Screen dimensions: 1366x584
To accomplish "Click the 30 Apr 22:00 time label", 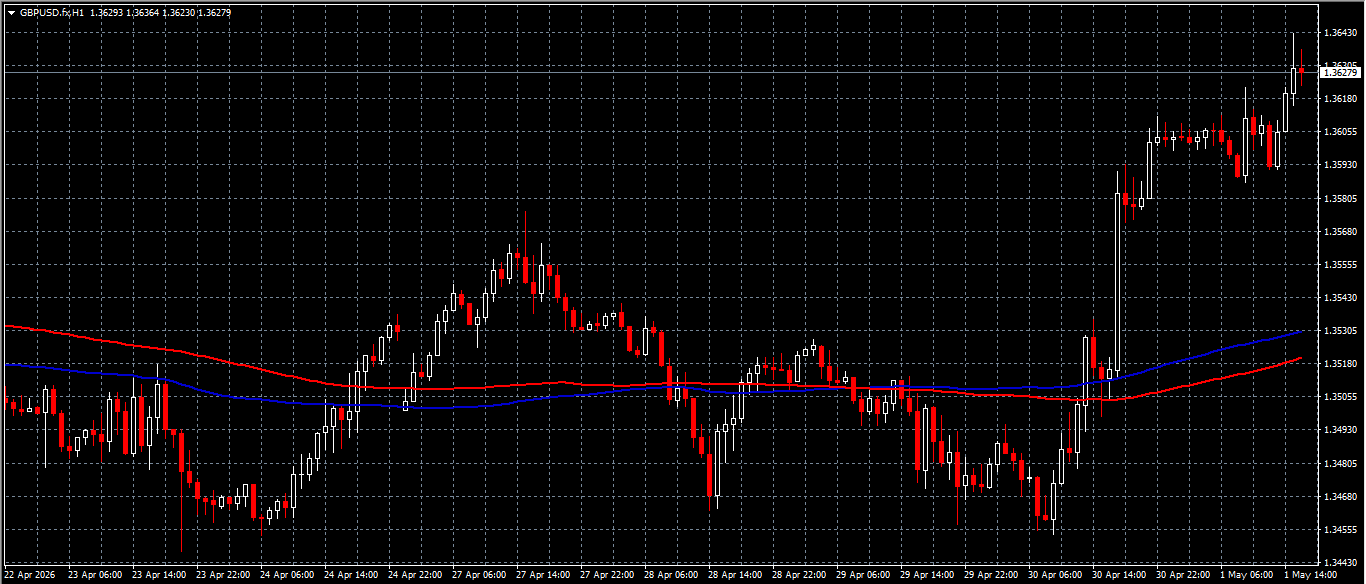I will [1184, 576].
